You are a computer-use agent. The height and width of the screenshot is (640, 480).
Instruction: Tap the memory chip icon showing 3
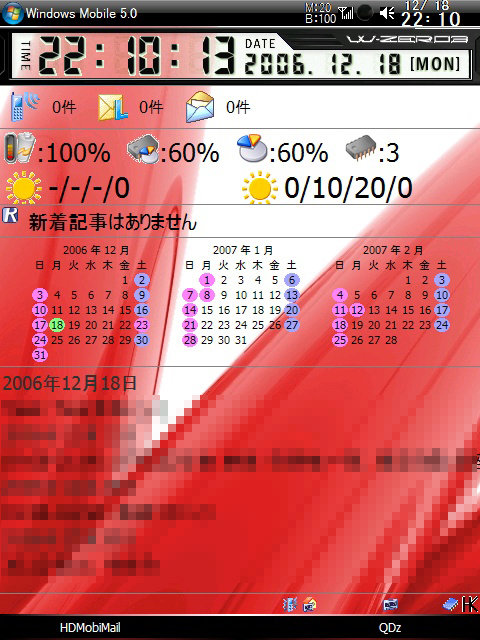coord(360,149)
